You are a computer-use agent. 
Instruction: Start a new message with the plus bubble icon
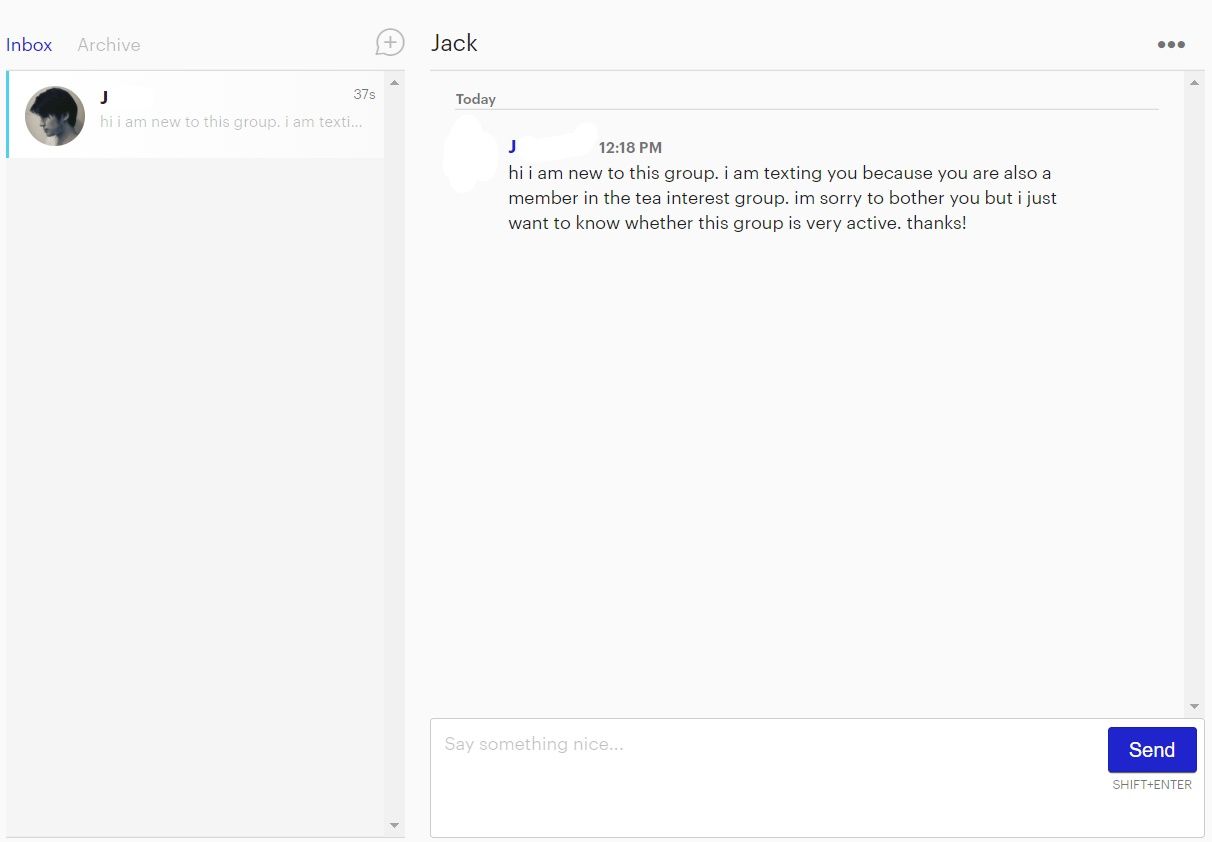(390, 42)
